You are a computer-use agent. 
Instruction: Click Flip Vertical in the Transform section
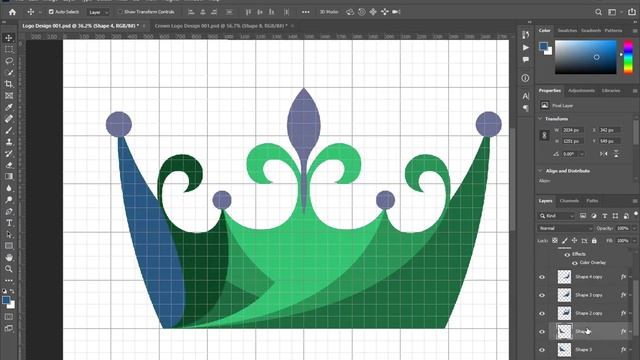[616, 154]
